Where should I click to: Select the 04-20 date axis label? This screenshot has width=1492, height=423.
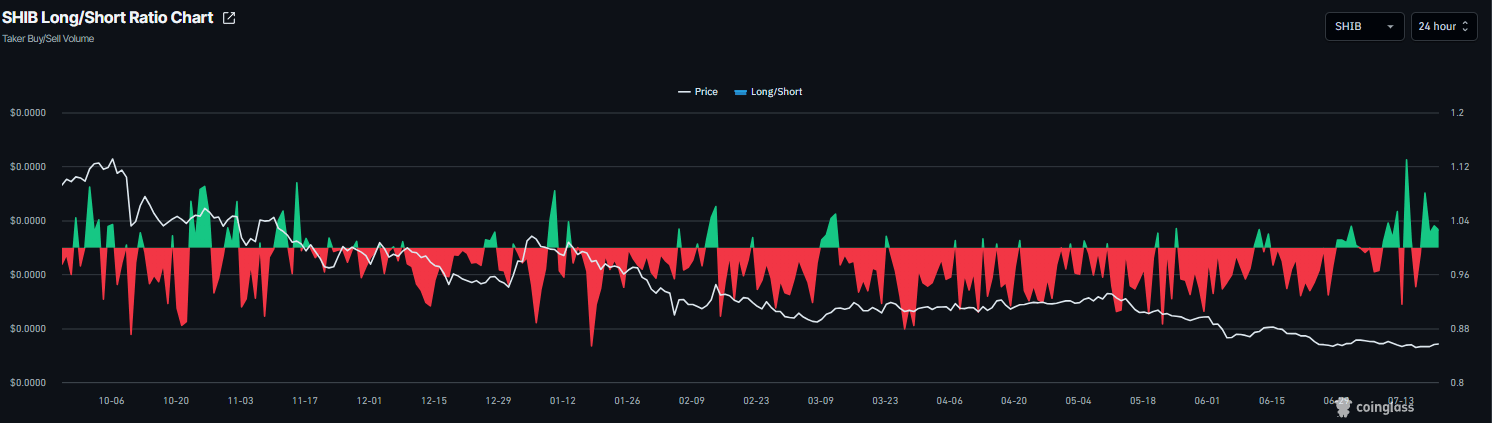(x=1014, y=400)
